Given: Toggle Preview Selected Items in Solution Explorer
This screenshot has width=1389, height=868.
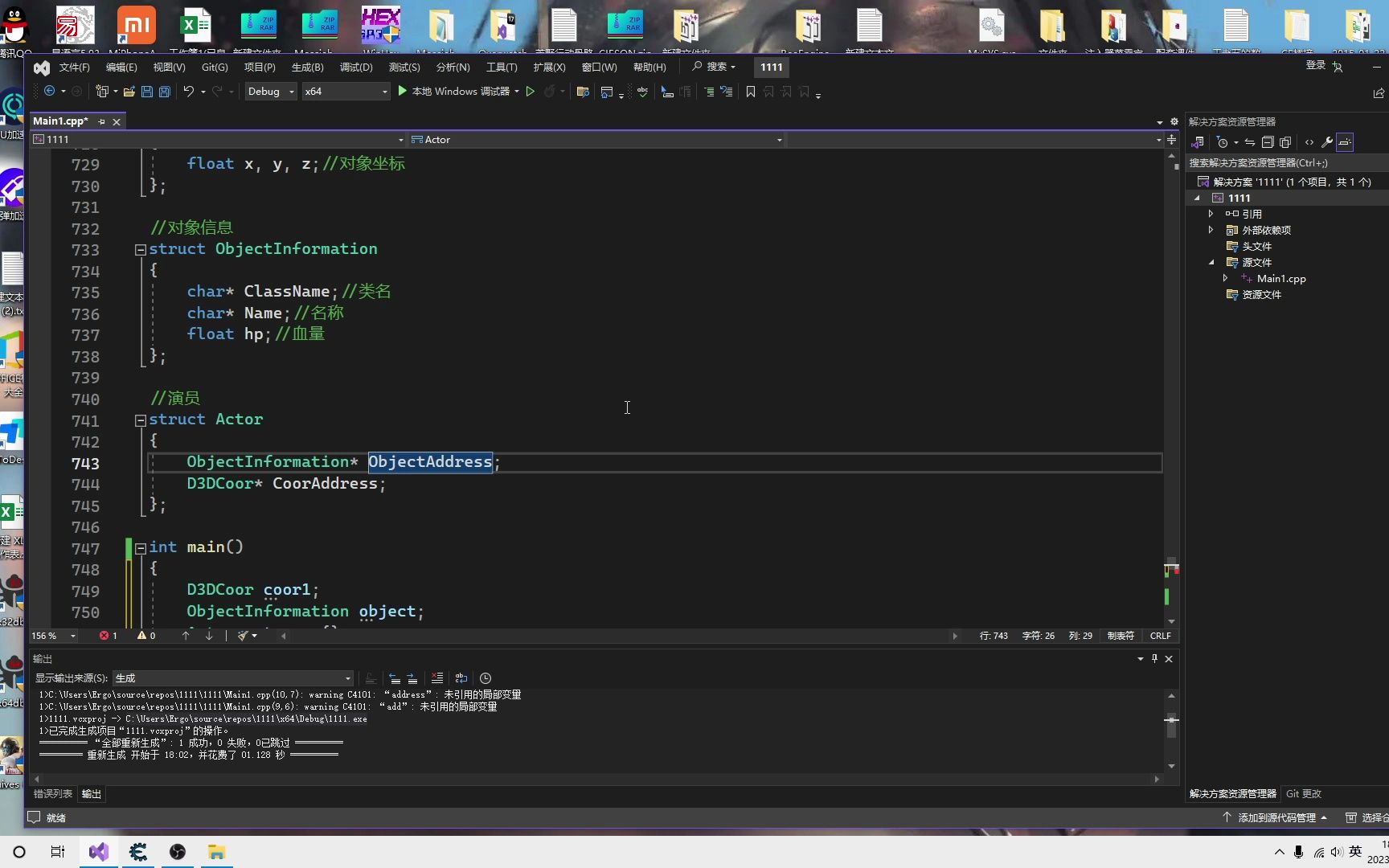Looking at the screenshot, I should pyautogui.click(x=1345, y=142).
